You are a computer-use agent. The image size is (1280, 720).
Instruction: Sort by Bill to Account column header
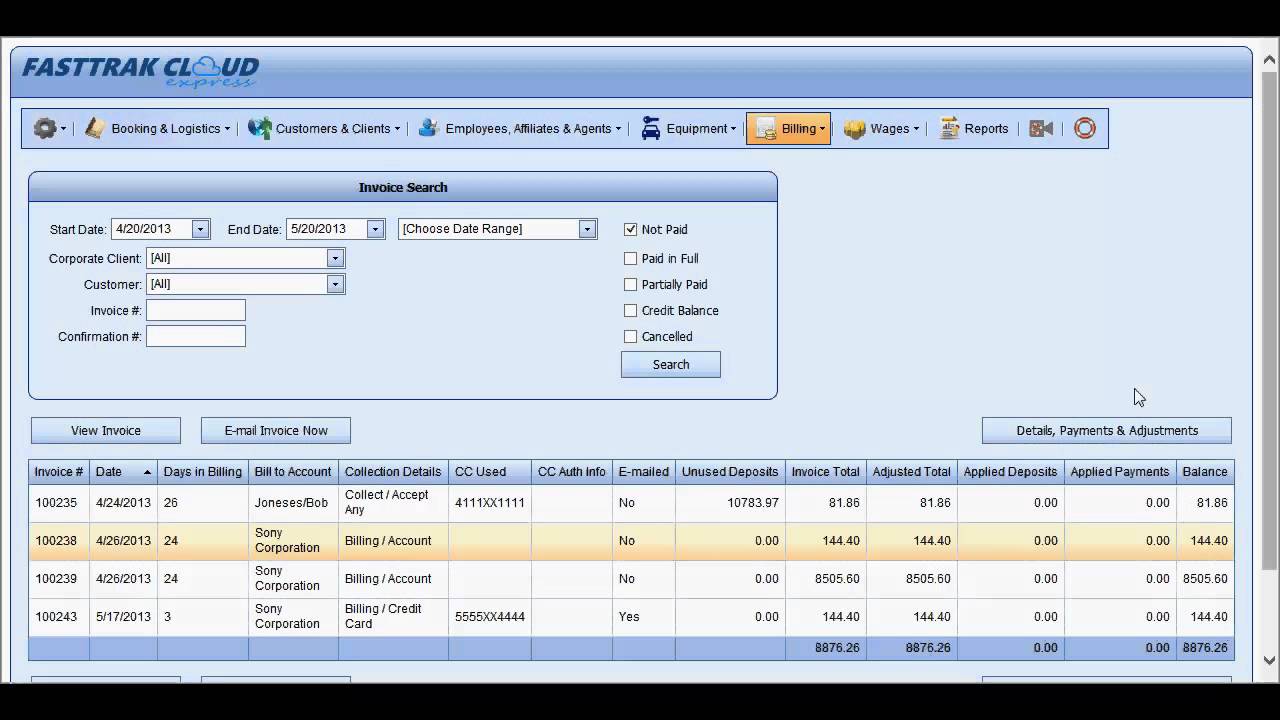pos(293,472)
